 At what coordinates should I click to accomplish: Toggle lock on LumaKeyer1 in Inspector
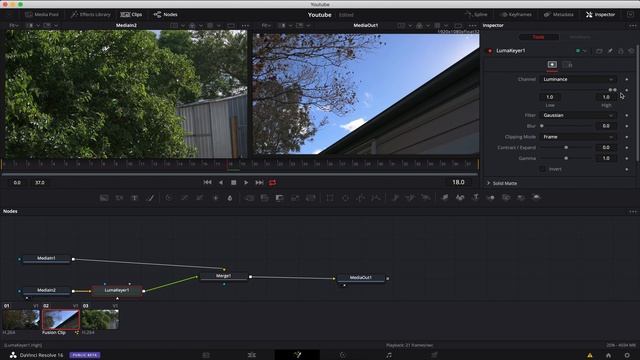click(620, 51)
